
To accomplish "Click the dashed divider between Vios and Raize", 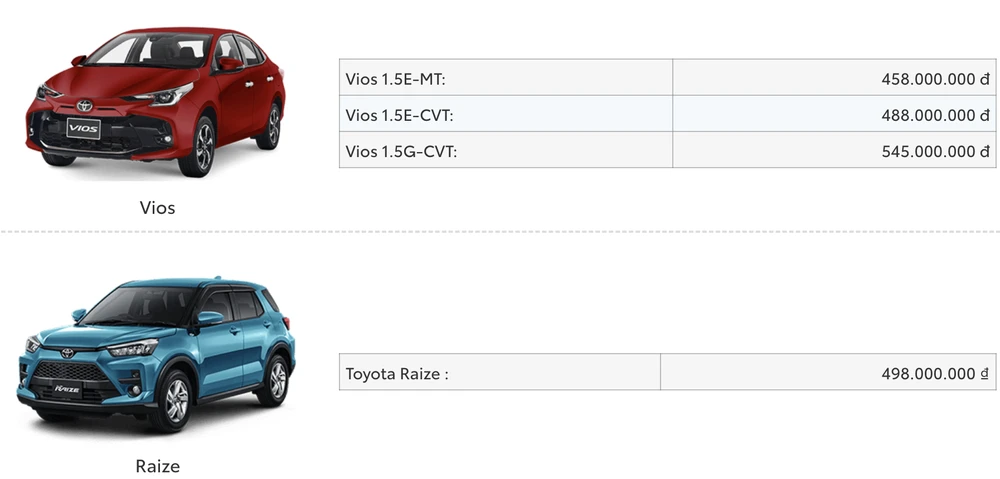I will [500, 233].
